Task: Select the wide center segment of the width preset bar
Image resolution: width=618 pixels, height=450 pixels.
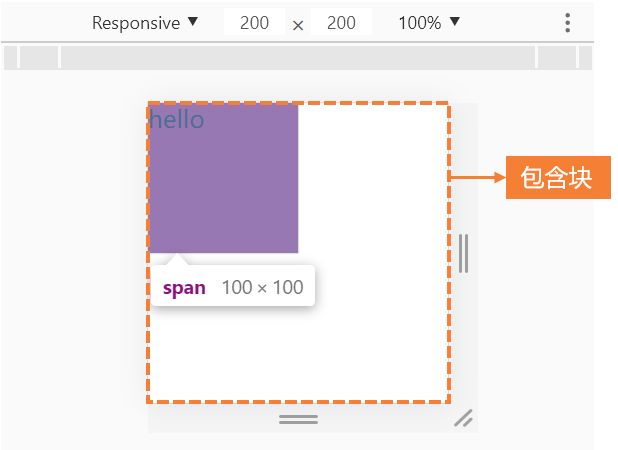Action: point(298,57)
